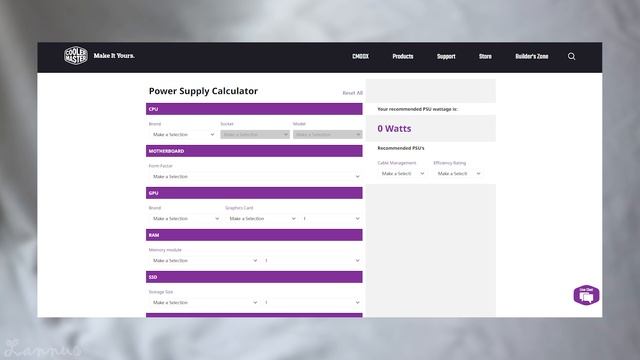Screen dimensions: 640x360
Task: Open the SSD Storage Size dropdown
Action: coord(204,302)
